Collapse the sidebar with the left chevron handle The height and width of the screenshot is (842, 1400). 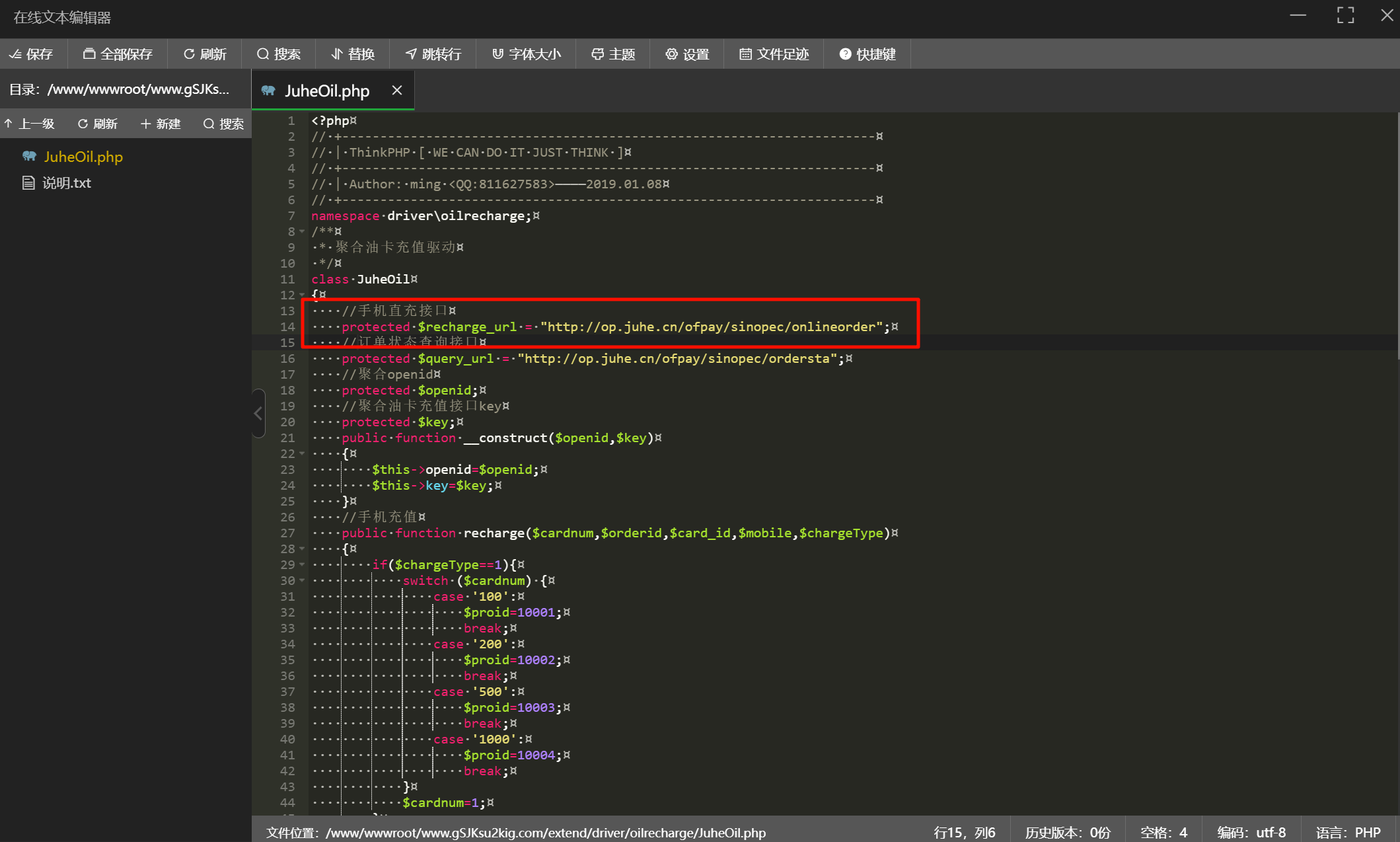[x=258, y=414]
